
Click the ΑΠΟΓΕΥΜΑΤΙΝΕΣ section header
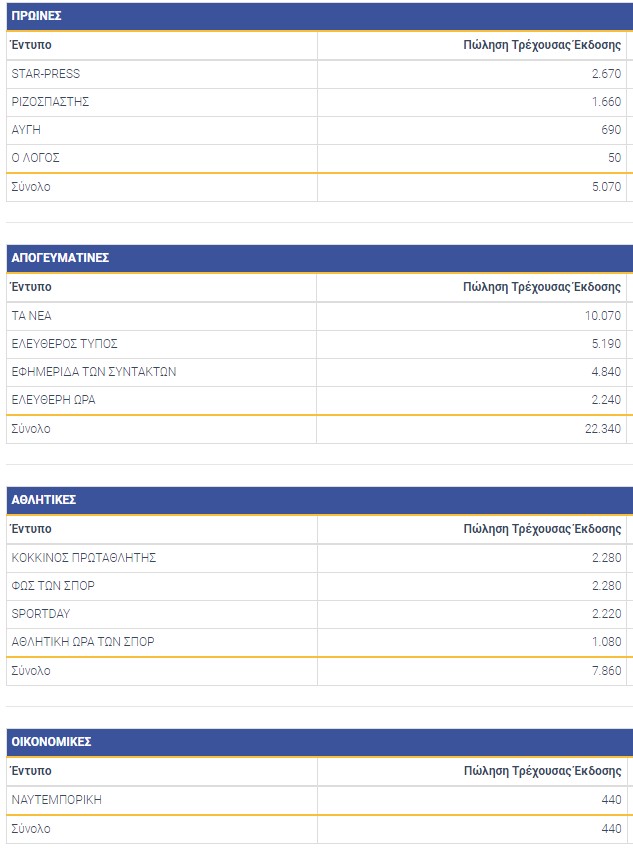60,258
